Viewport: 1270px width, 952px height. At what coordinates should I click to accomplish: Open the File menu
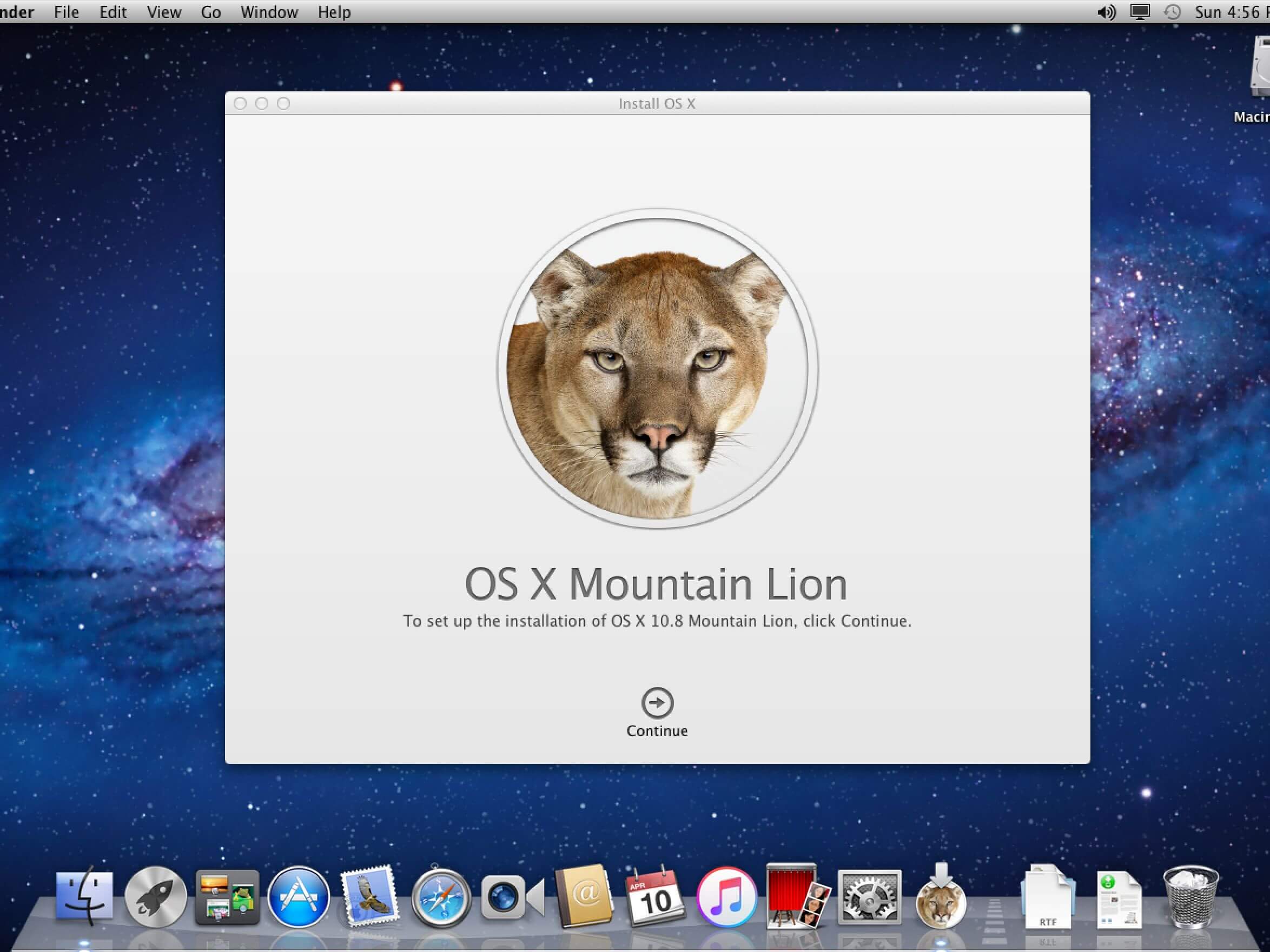pyautogui.click(x=67, y=12)
